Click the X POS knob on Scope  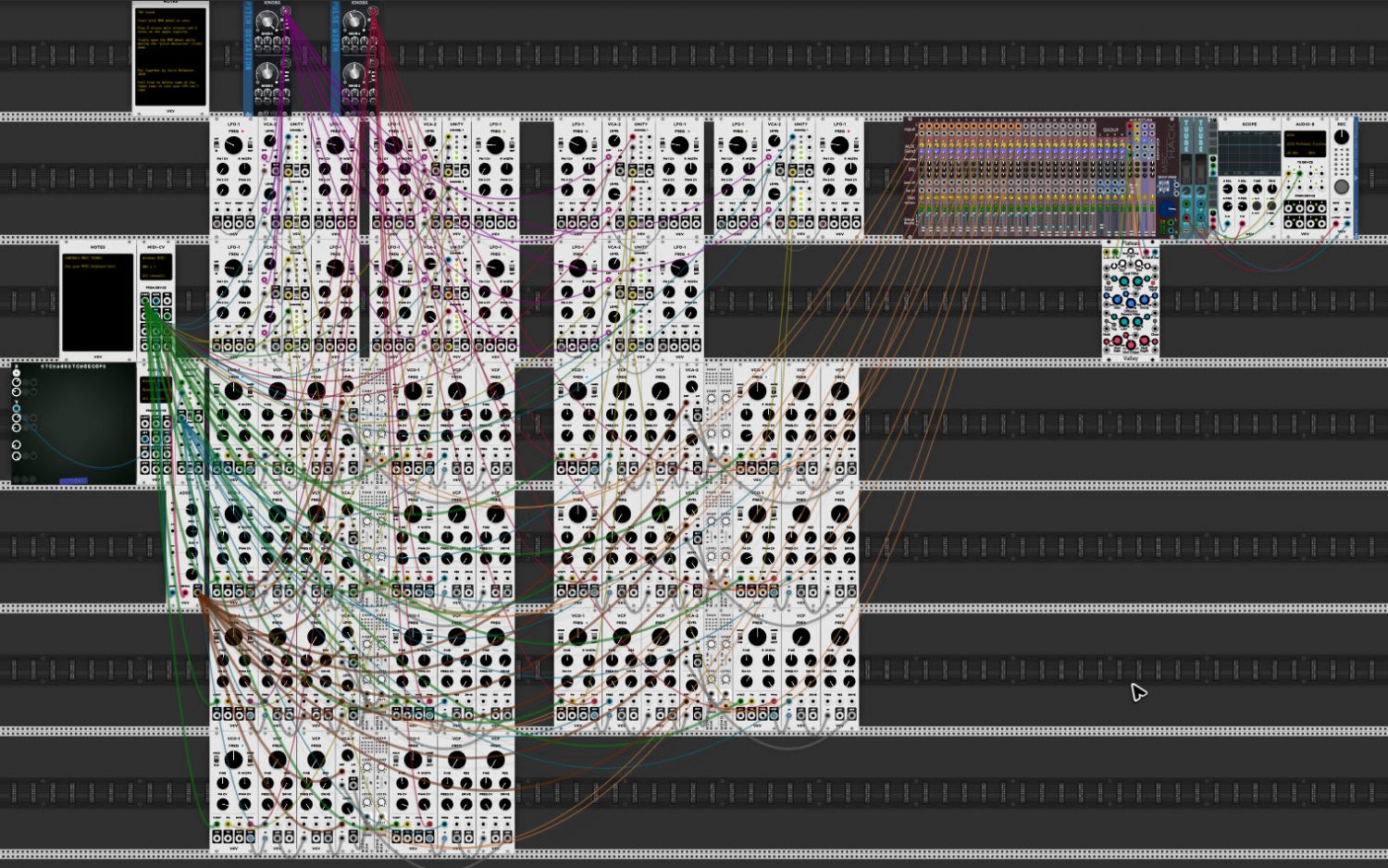(1227, 205)
